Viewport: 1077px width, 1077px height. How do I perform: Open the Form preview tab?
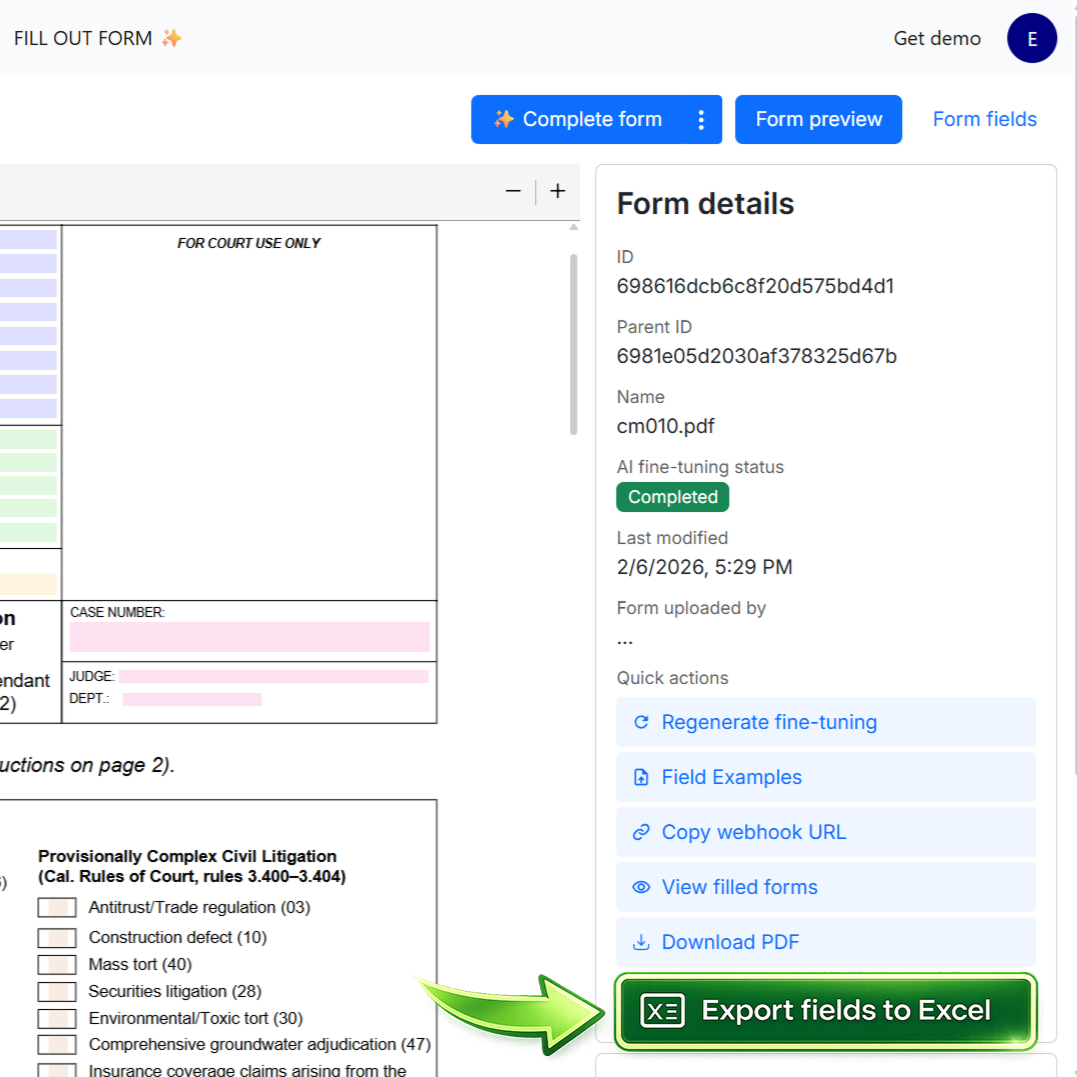(818, 119)
